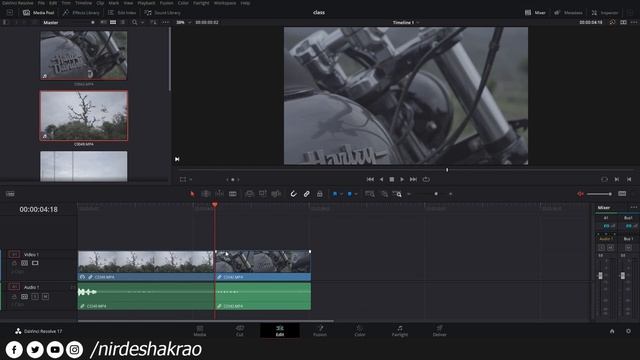This screenshot has width=640, height=360.
Task: Switch to the Color page tab
Action: tap(360, 331)
